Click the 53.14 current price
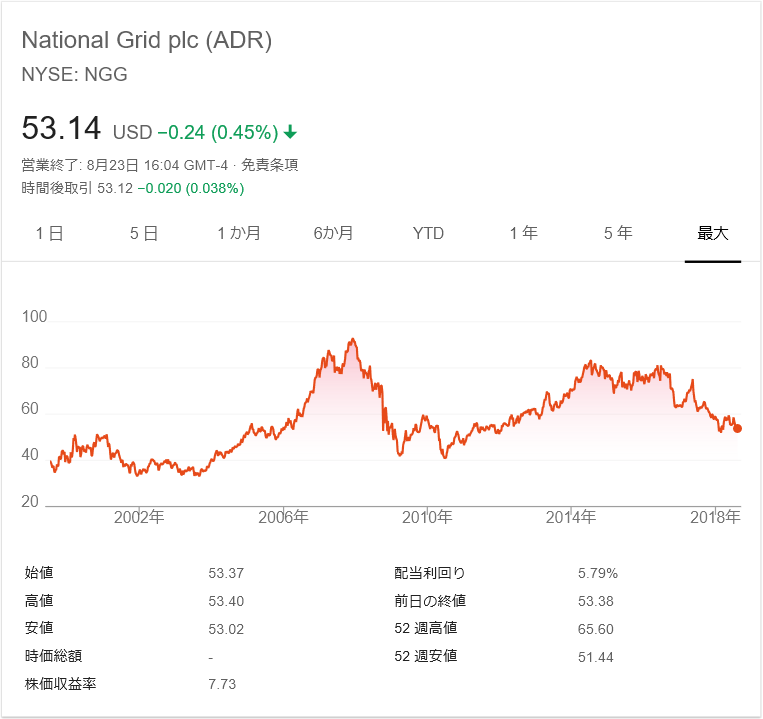Screen dimensions: 763x719 click(x=61, y=128)
